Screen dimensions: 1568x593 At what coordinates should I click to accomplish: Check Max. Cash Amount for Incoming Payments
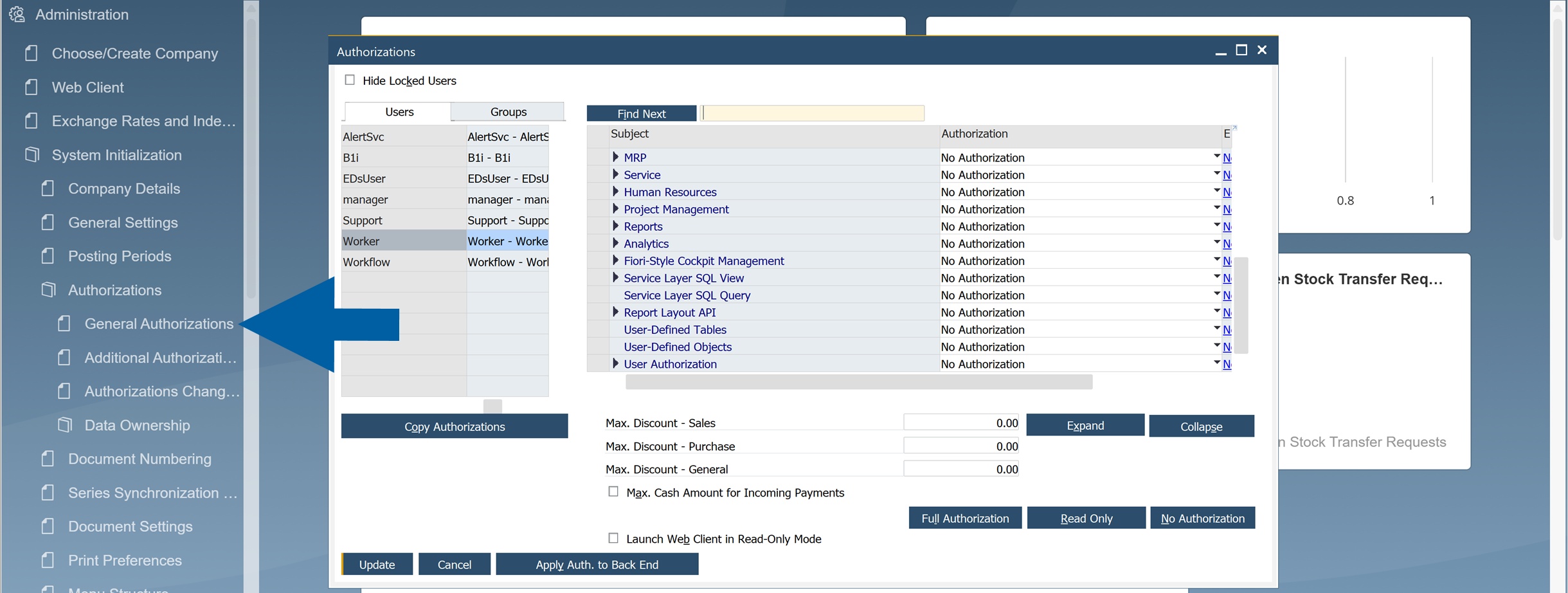coord(612,491)
